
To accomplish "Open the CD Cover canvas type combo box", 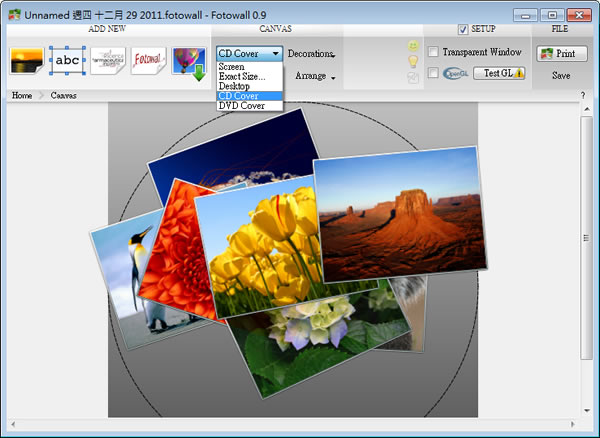I will [249, 54].
